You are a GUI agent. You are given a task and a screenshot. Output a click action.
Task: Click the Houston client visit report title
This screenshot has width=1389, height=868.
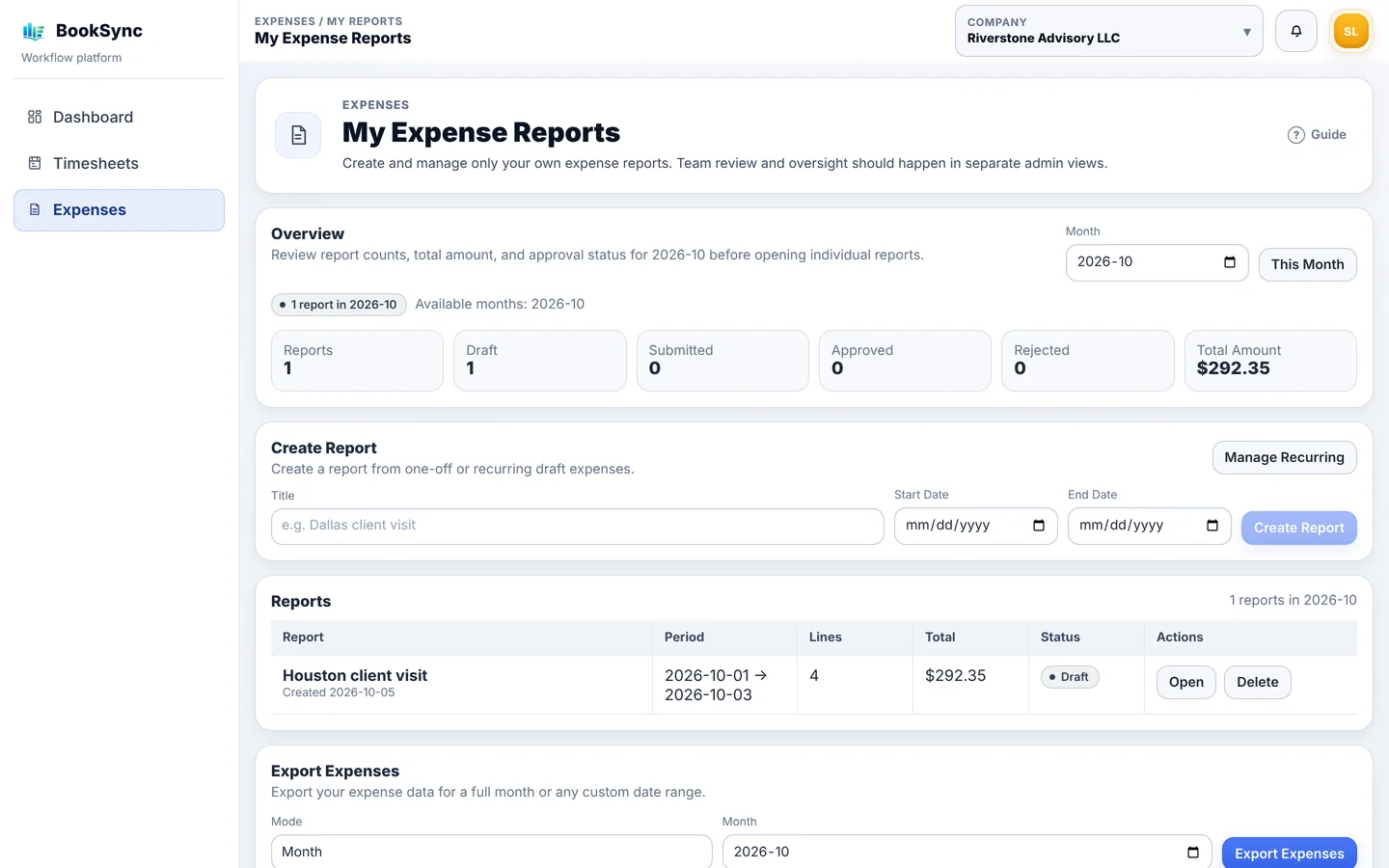355,676
